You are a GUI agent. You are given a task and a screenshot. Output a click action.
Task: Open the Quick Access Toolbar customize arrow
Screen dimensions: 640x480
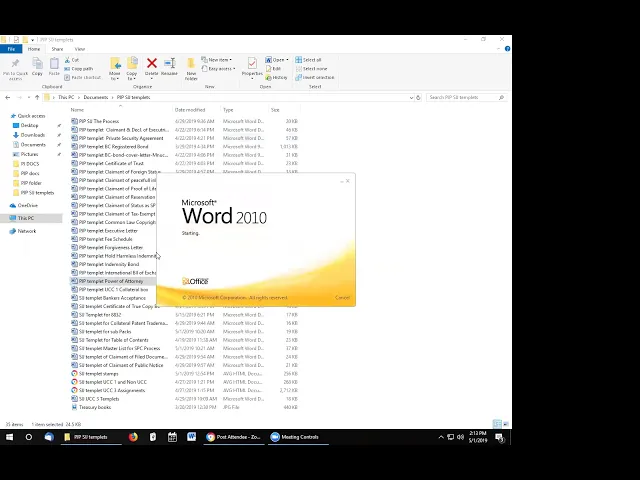click(32, 40)
